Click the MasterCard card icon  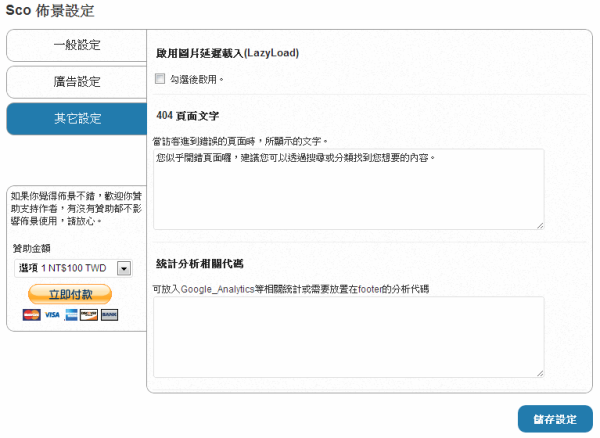31,315
